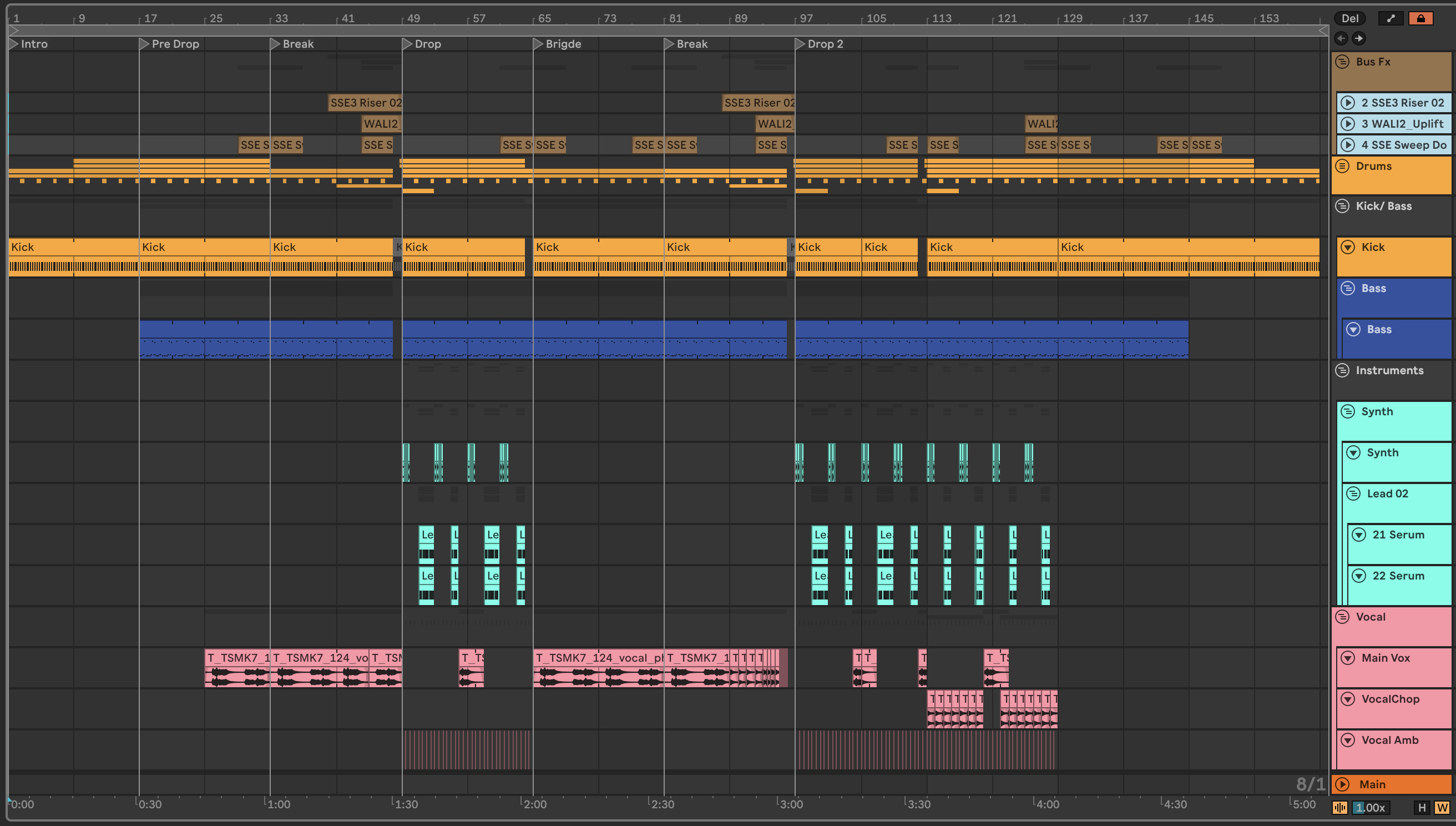Screen dimensions: 1456x826
Task: Collapse the Bus Fx group track
Action: coord(1342,61)
